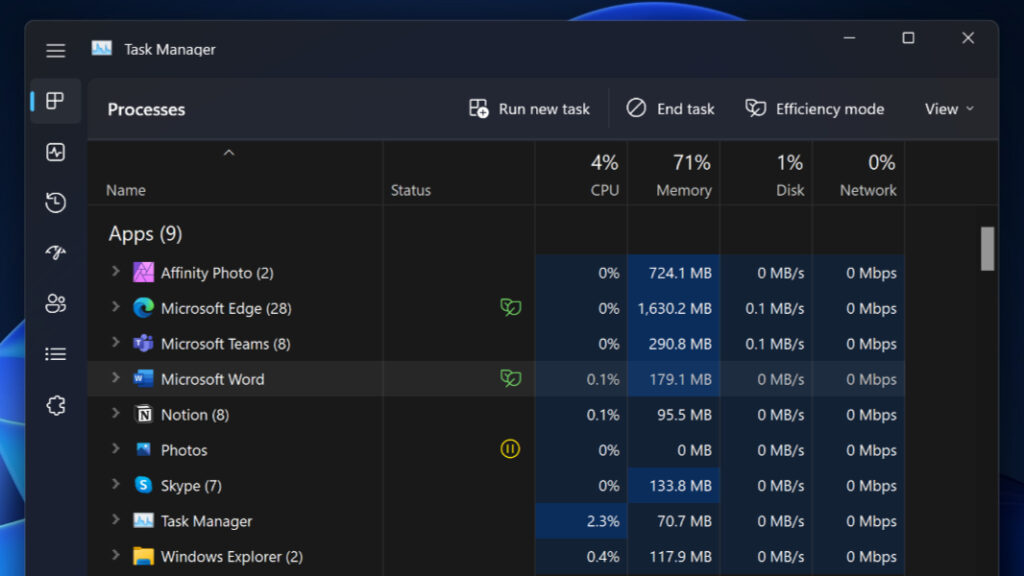
Task: Click the Microsoft Edge app icon
Action: click(143, 308)
